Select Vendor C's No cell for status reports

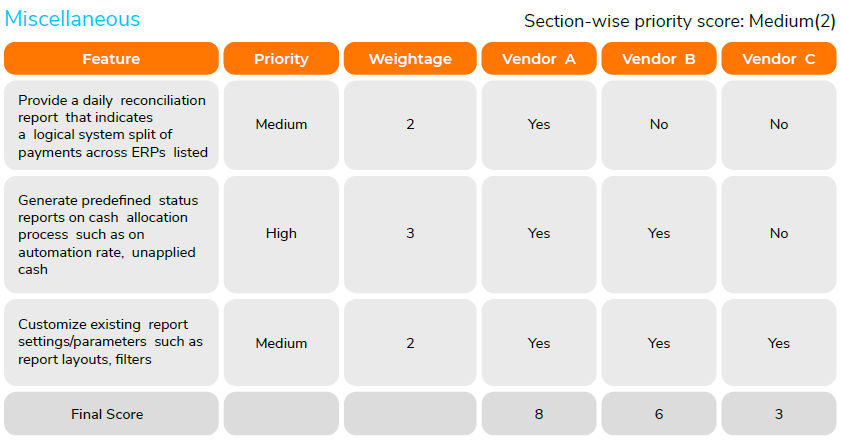point(779,234)
